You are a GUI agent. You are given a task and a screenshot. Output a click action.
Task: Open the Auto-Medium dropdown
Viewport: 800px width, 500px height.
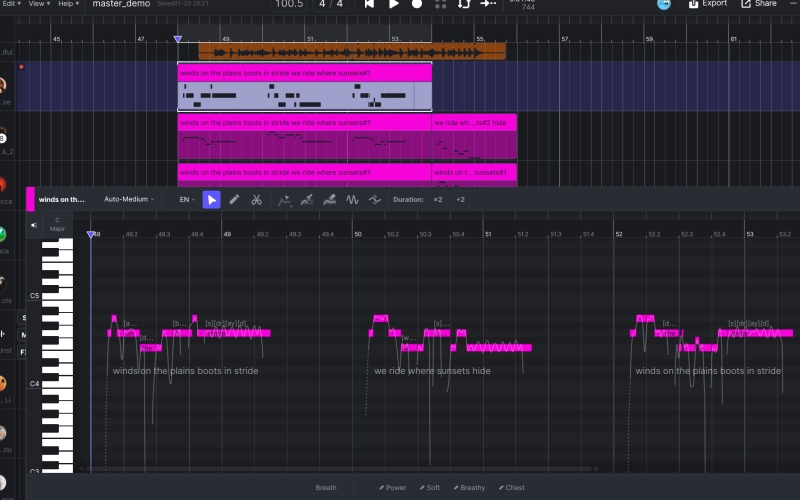[x=129, y=199]
